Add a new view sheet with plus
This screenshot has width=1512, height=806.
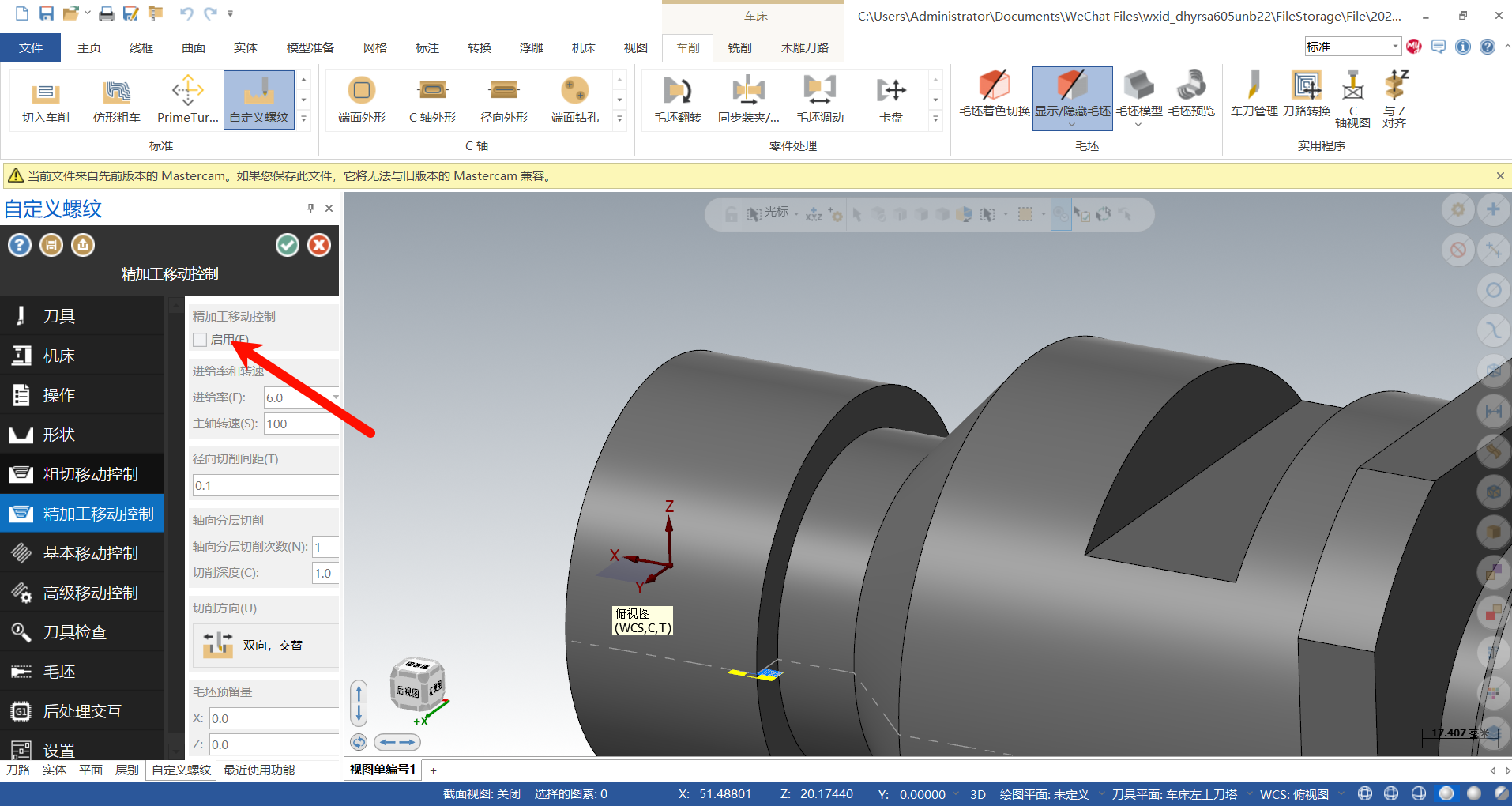[x=433, y=770]
